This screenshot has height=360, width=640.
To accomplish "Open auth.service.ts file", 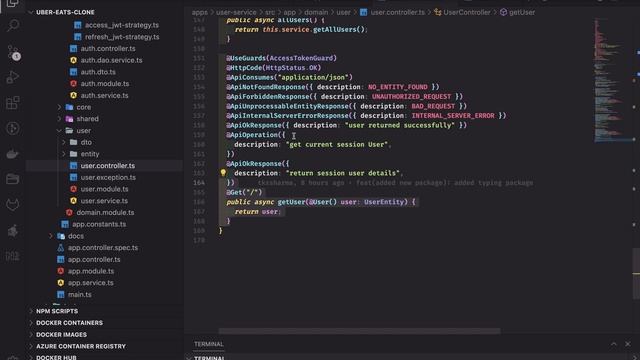I will (x=104, y=95).
